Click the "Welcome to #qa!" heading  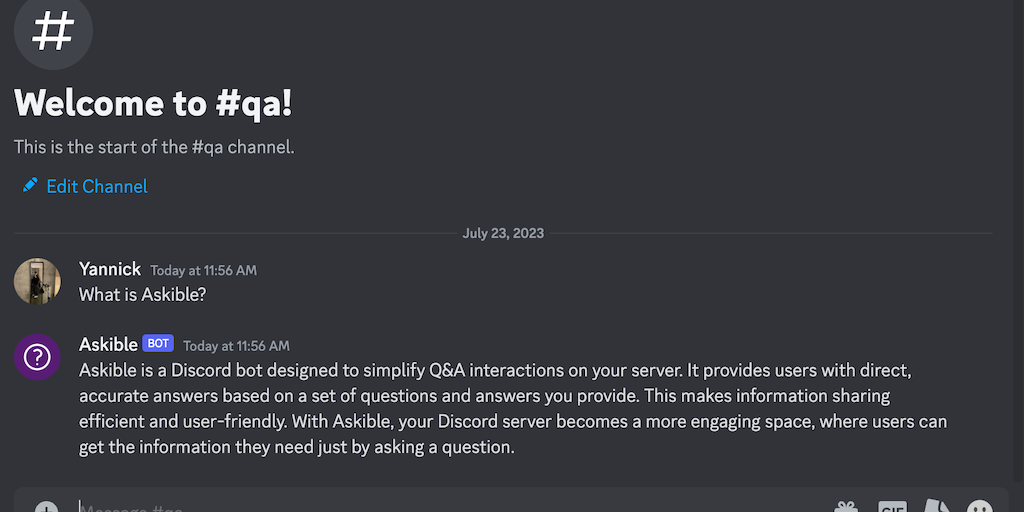pyautogui.click(x=153, y=103)
